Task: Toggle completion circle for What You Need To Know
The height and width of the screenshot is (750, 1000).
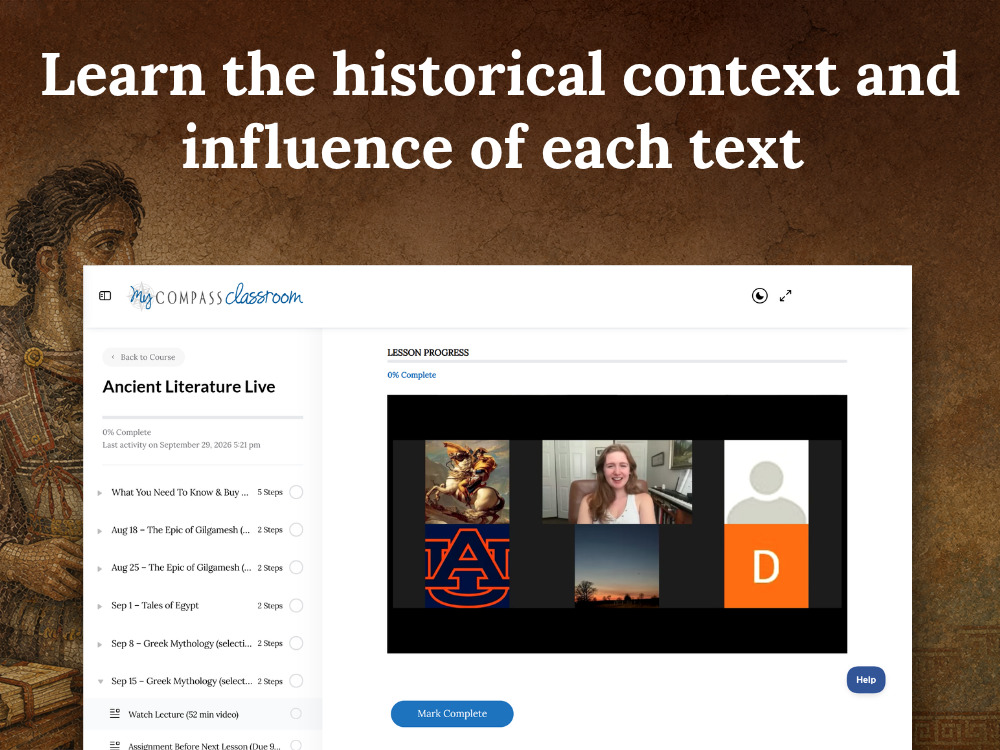Action: point(296,492)
